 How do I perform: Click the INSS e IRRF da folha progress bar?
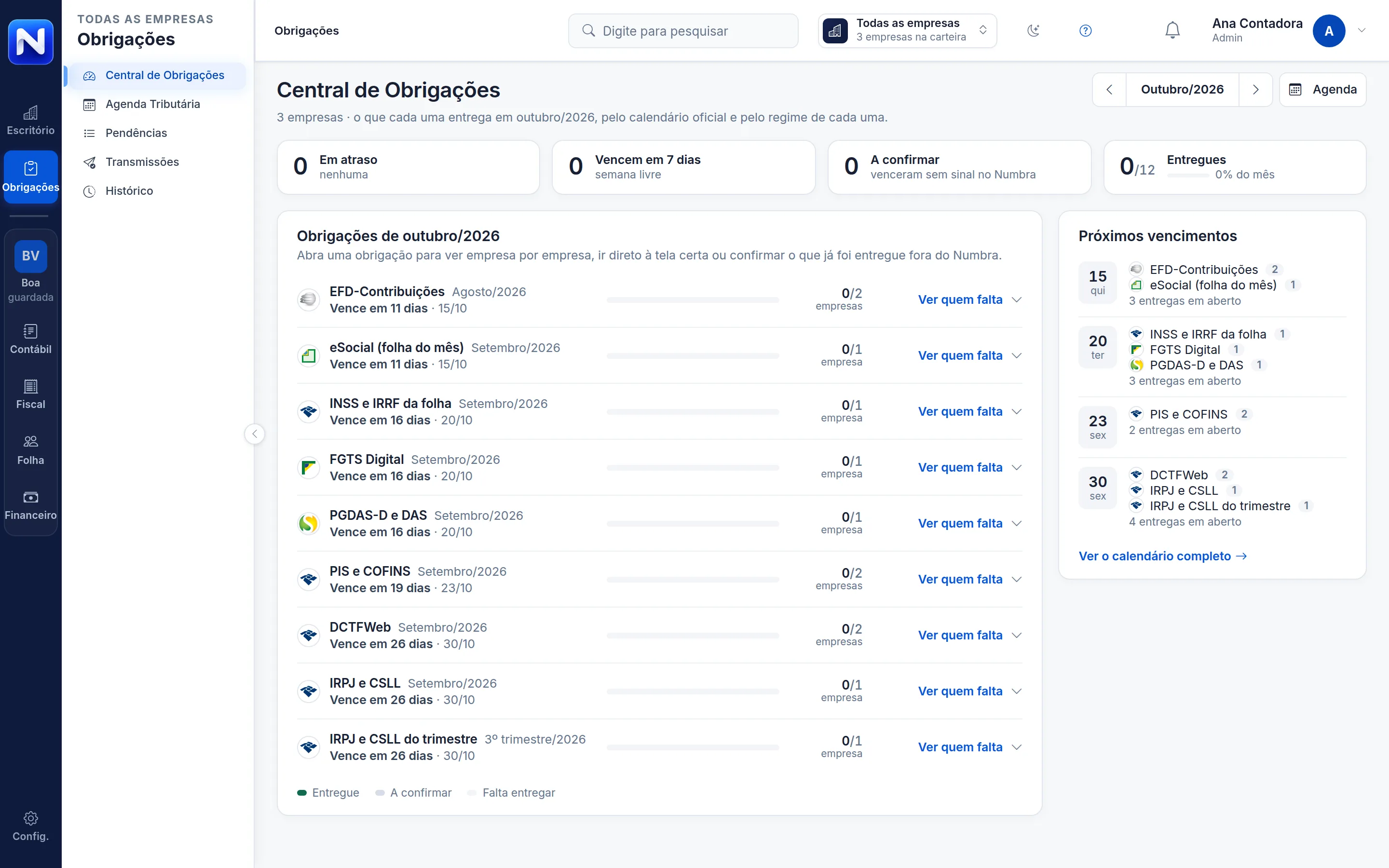coord(693,412)
